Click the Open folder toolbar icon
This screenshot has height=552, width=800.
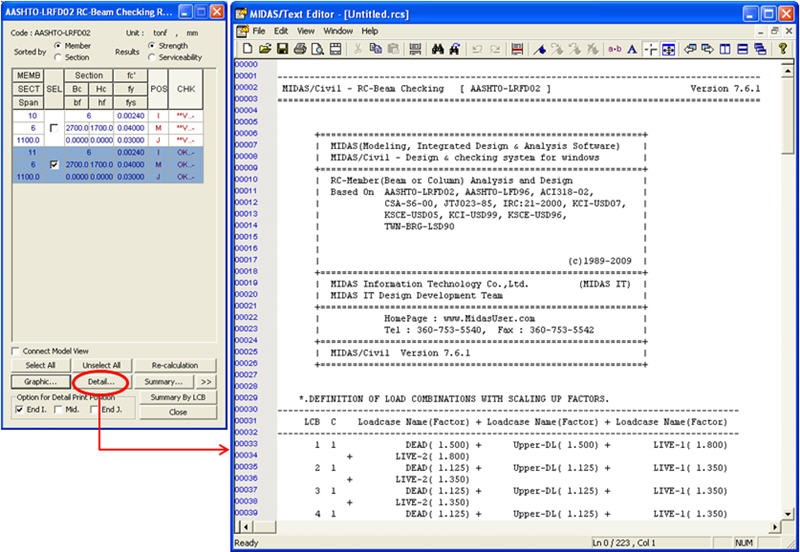[x=265, y=49]
